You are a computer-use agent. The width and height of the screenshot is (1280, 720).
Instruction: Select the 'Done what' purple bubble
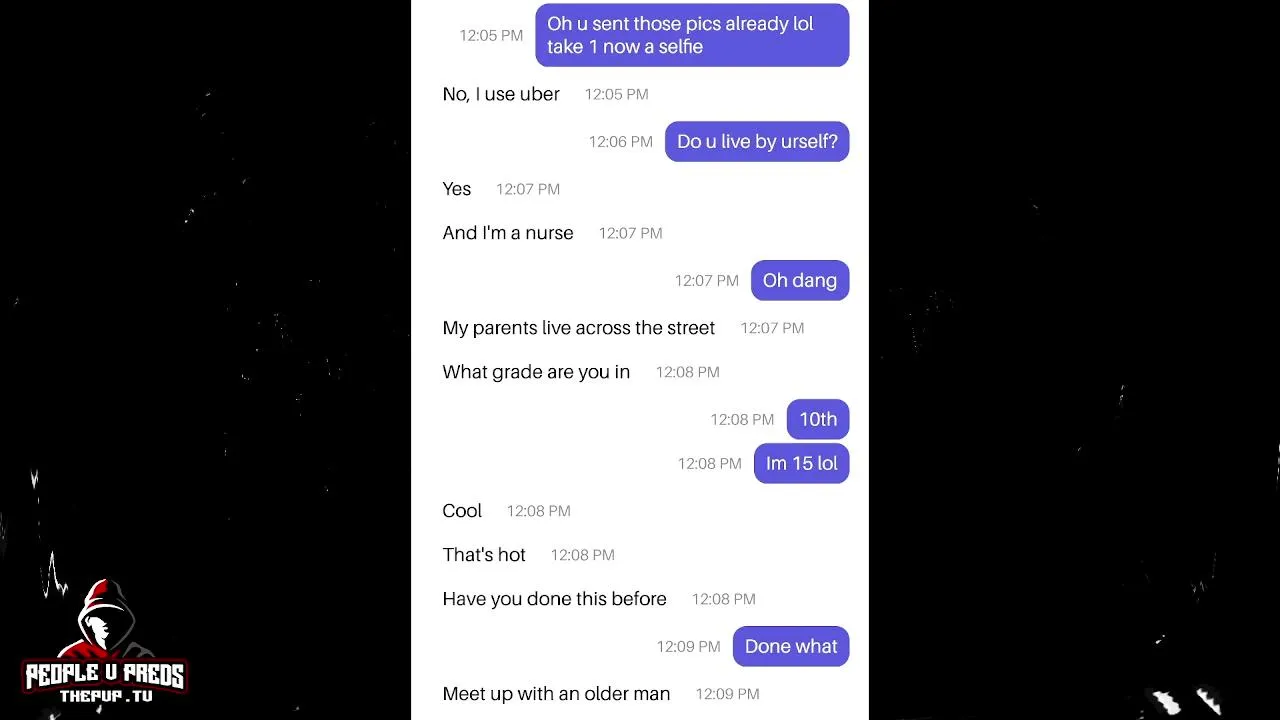[x=791, y=646]
